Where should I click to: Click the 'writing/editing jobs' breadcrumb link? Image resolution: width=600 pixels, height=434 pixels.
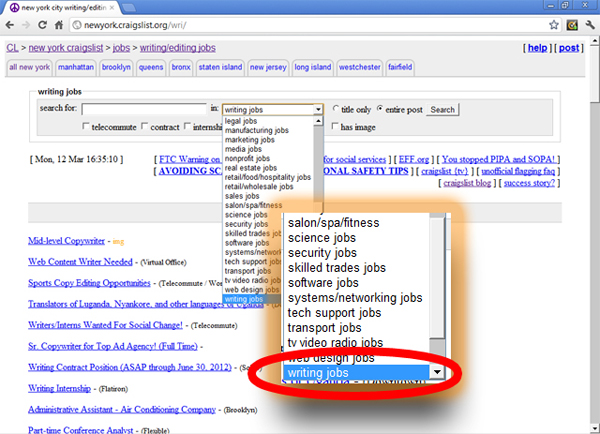[178, 48]
